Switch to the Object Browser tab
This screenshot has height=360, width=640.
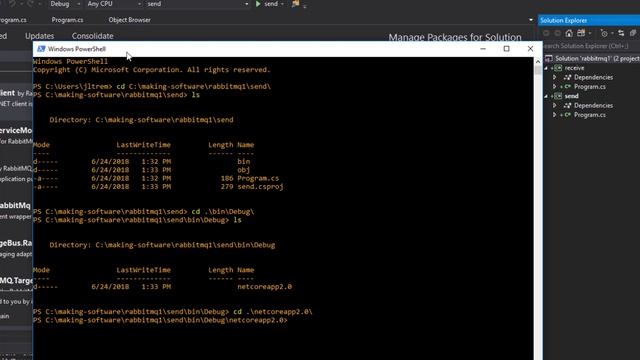(129, 20)
